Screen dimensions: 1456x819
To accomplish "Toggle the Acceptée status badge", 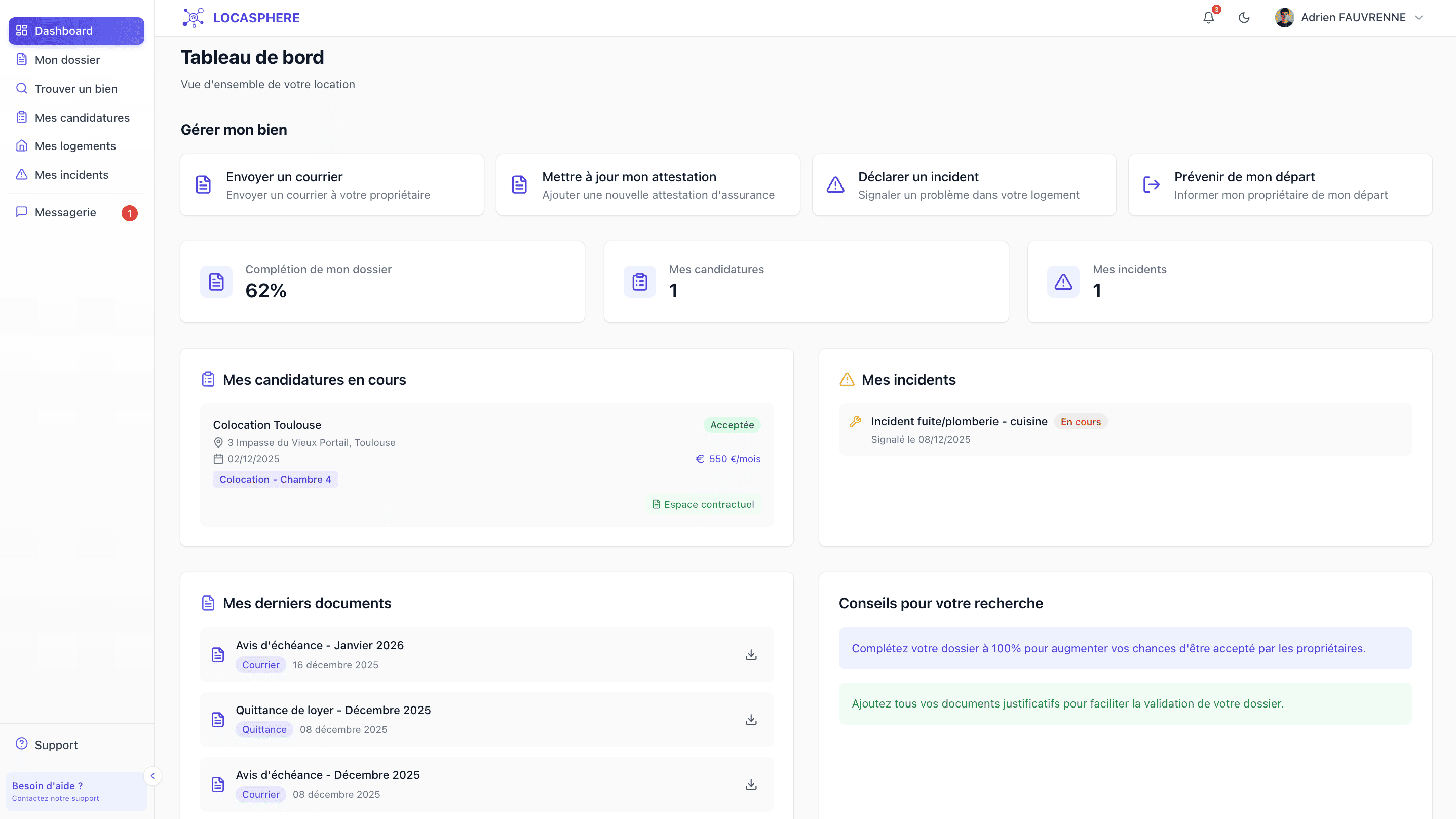I will (732, 424).
